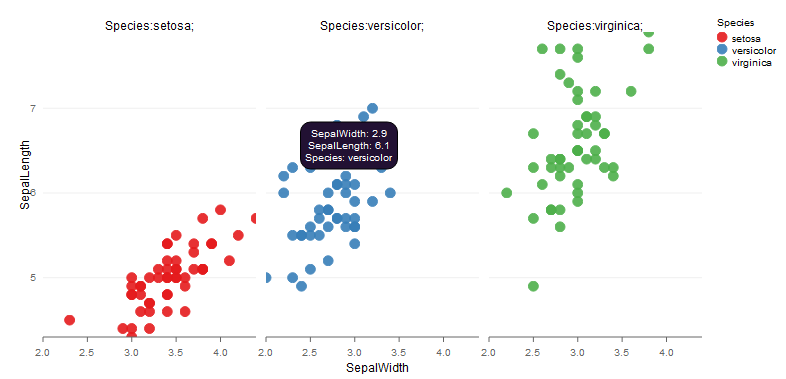
Task: Click the Species:versicolor; panel title
Action: coord(372,26)
